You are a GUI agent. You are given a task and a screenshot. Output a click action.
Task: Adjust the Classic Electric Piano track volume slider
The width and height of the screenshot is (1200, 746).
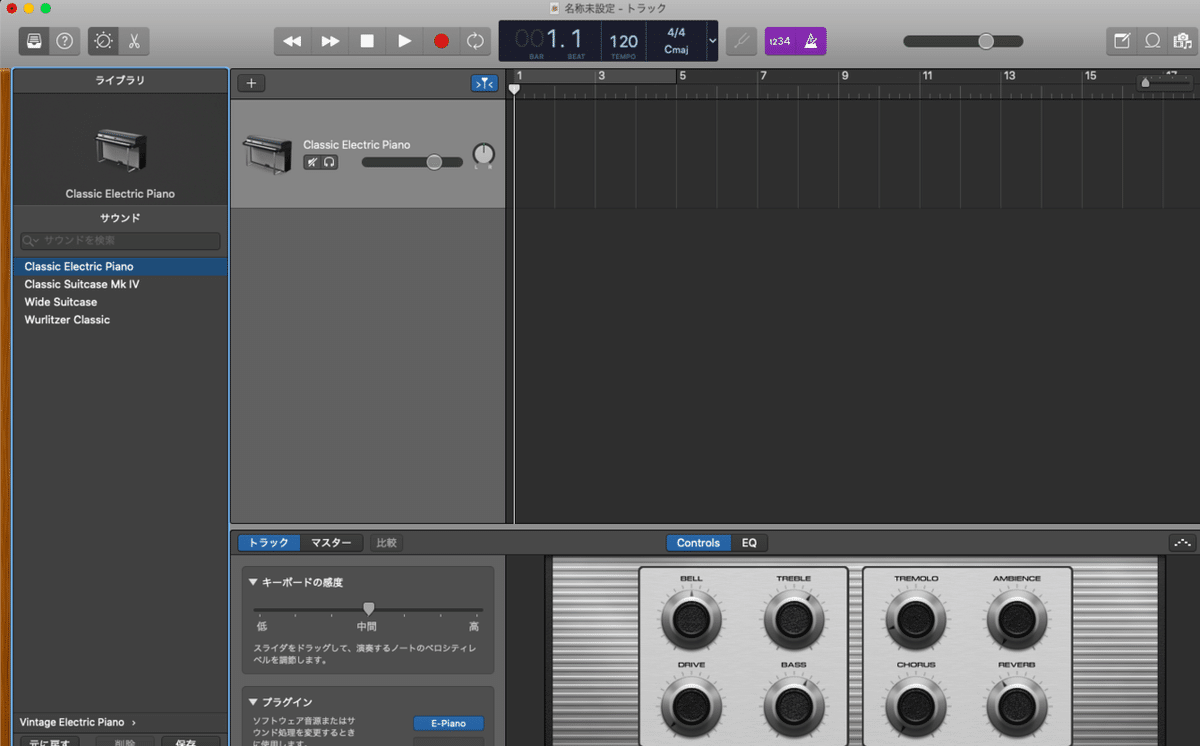412,162
